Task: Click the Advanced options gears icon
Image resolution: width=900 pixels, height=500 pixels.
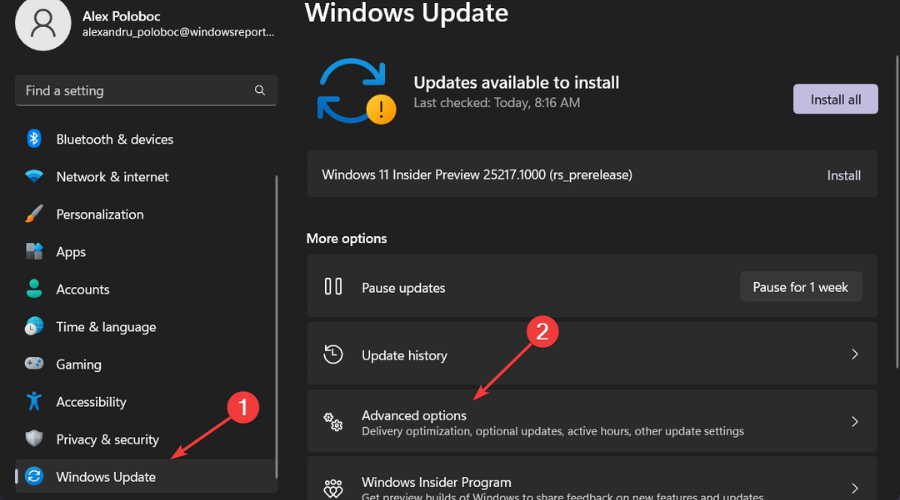Action: click(x=333, y=422)
